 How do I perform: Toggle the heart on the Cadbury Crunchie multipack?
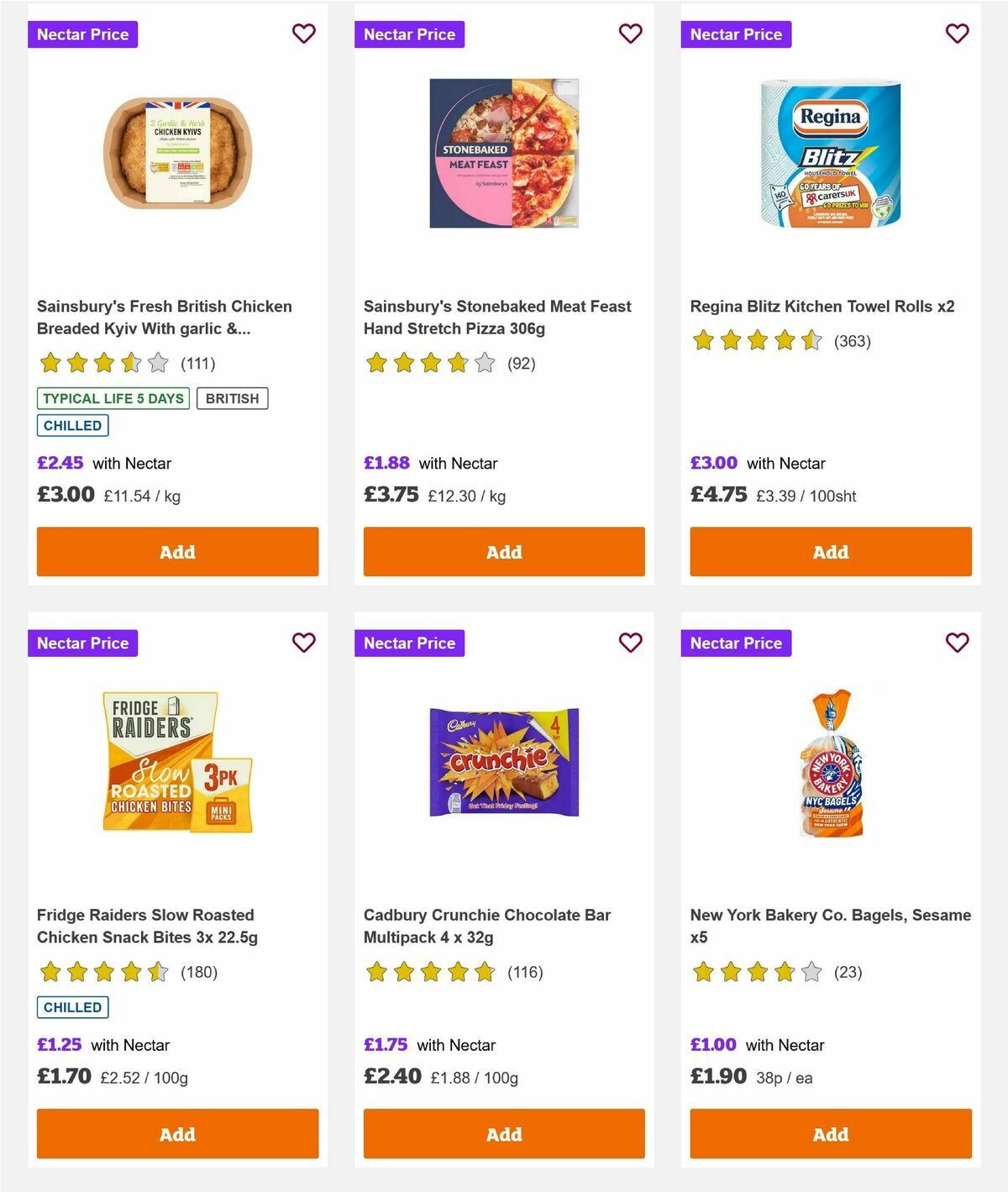(x=630, y=642)
